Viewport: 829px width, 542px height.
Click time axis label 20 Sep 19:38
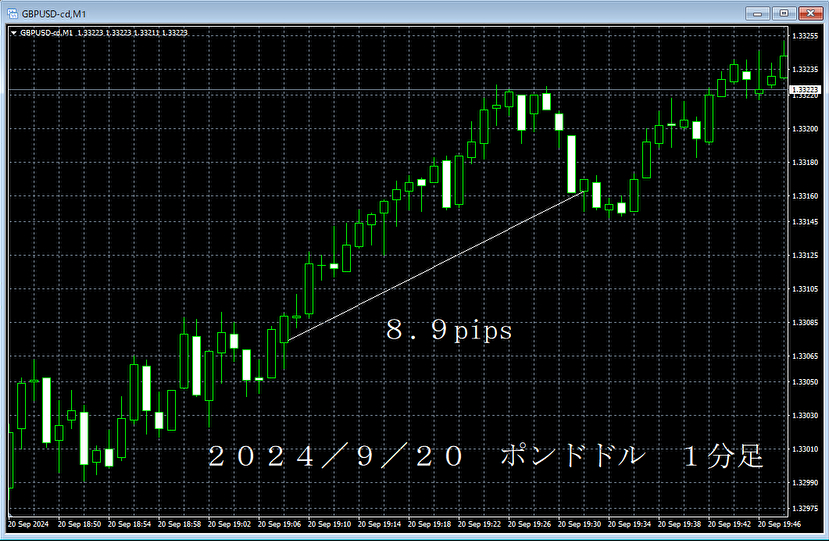click(x=680, y=525)
